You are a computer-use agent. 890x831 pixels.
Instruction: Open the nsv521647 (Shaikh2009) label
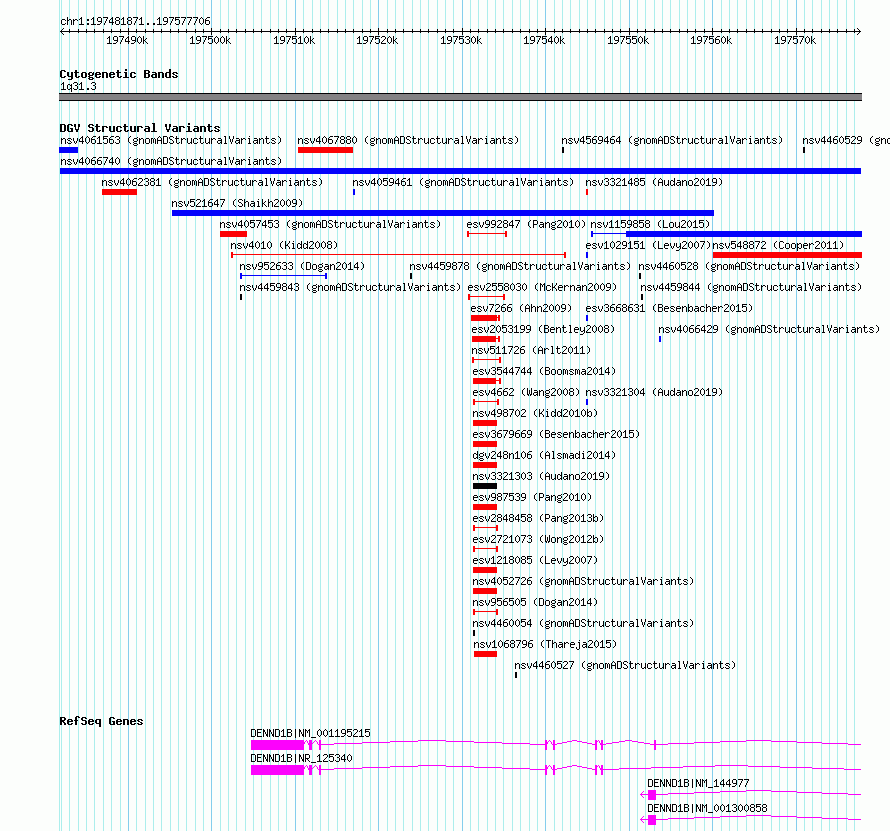coord(237,203)
